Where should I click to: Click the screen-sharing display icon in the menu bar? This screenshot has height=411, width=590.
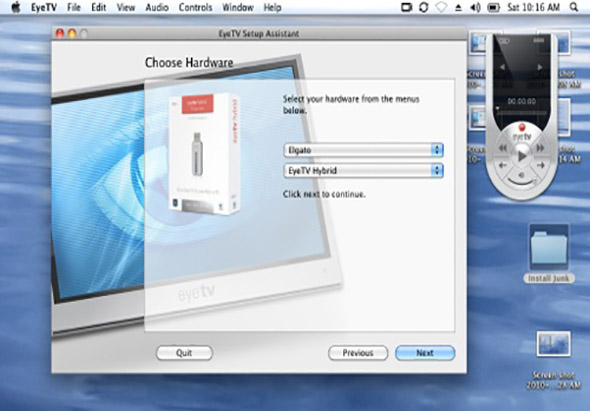point(406,7)
